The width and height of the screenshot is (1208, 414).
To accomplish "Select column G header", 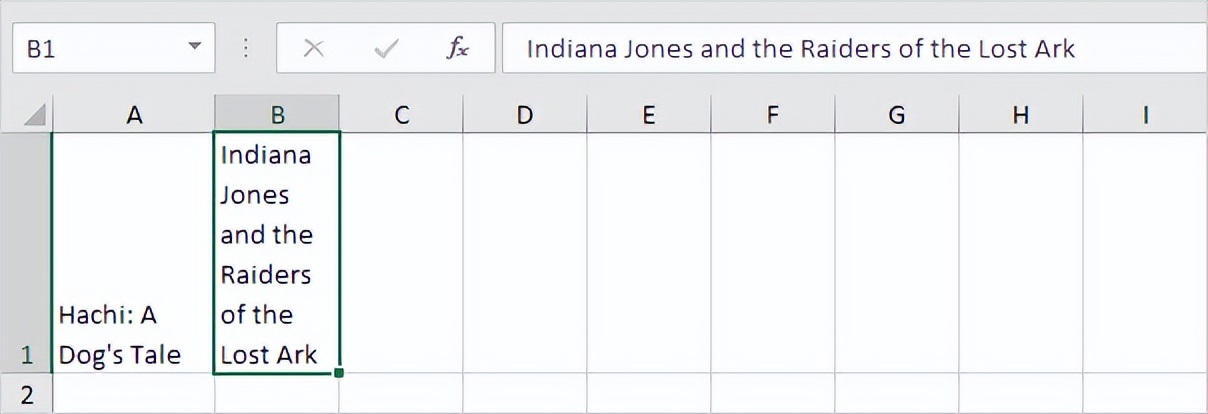I will click(896, 115).
